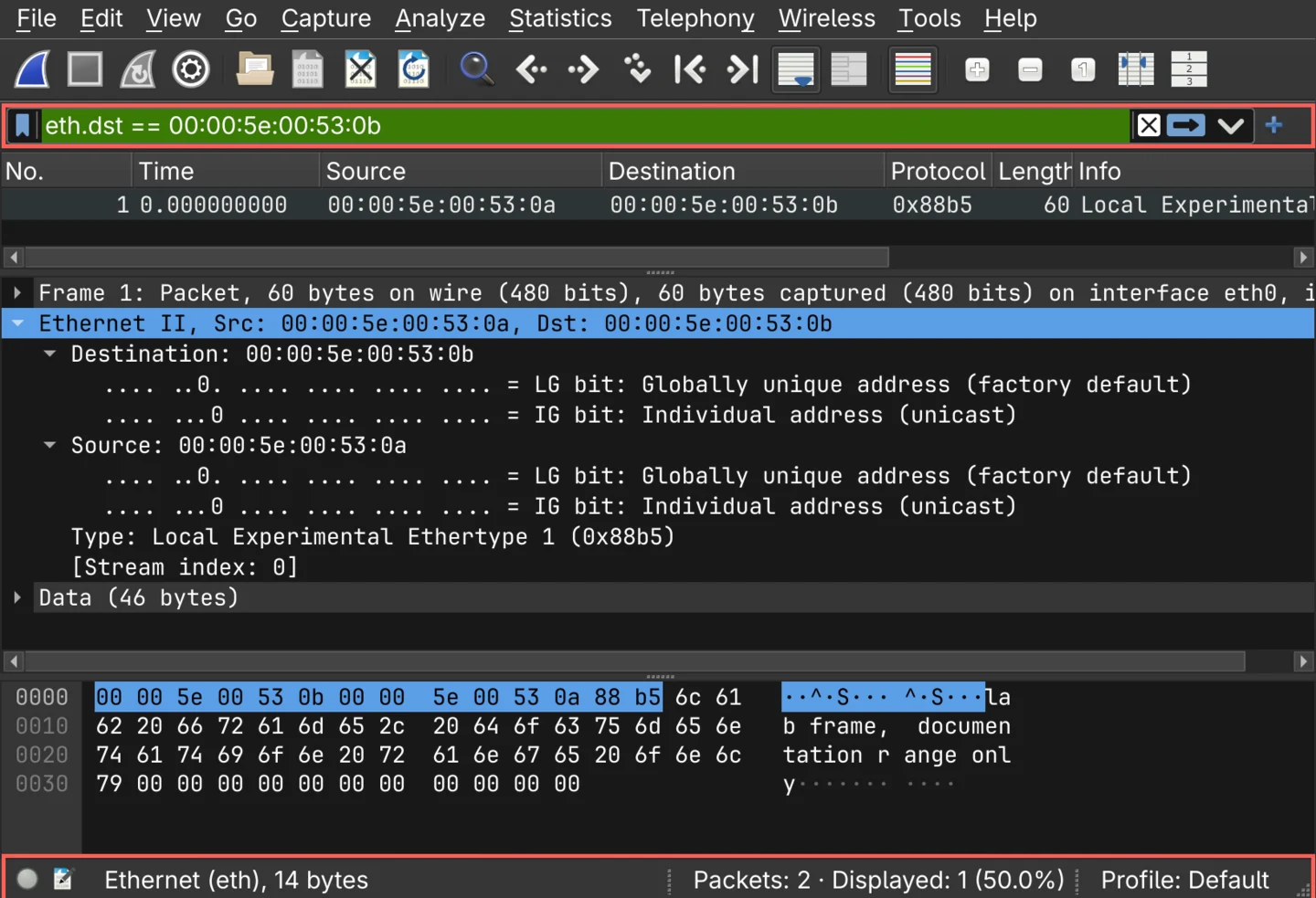Open expert information from status bar circle
The image size is (1316, 898).
27,879
